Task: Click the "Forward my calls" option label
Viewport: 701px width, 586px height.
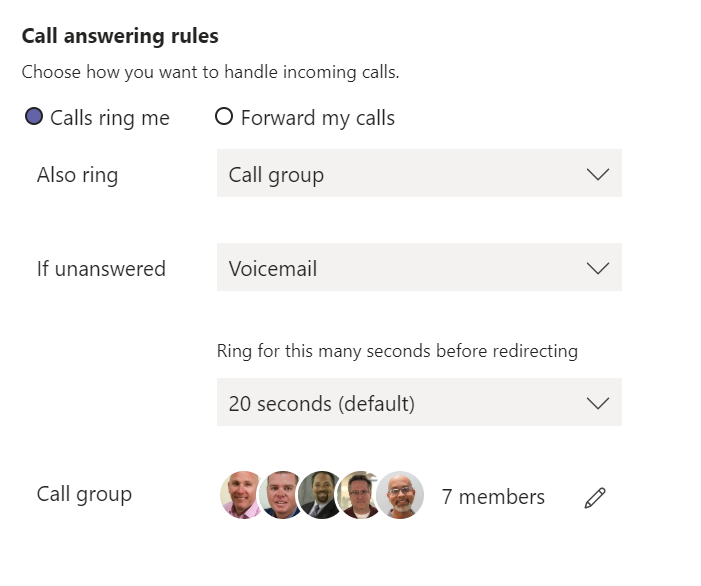Action: (x=317, y=118)
